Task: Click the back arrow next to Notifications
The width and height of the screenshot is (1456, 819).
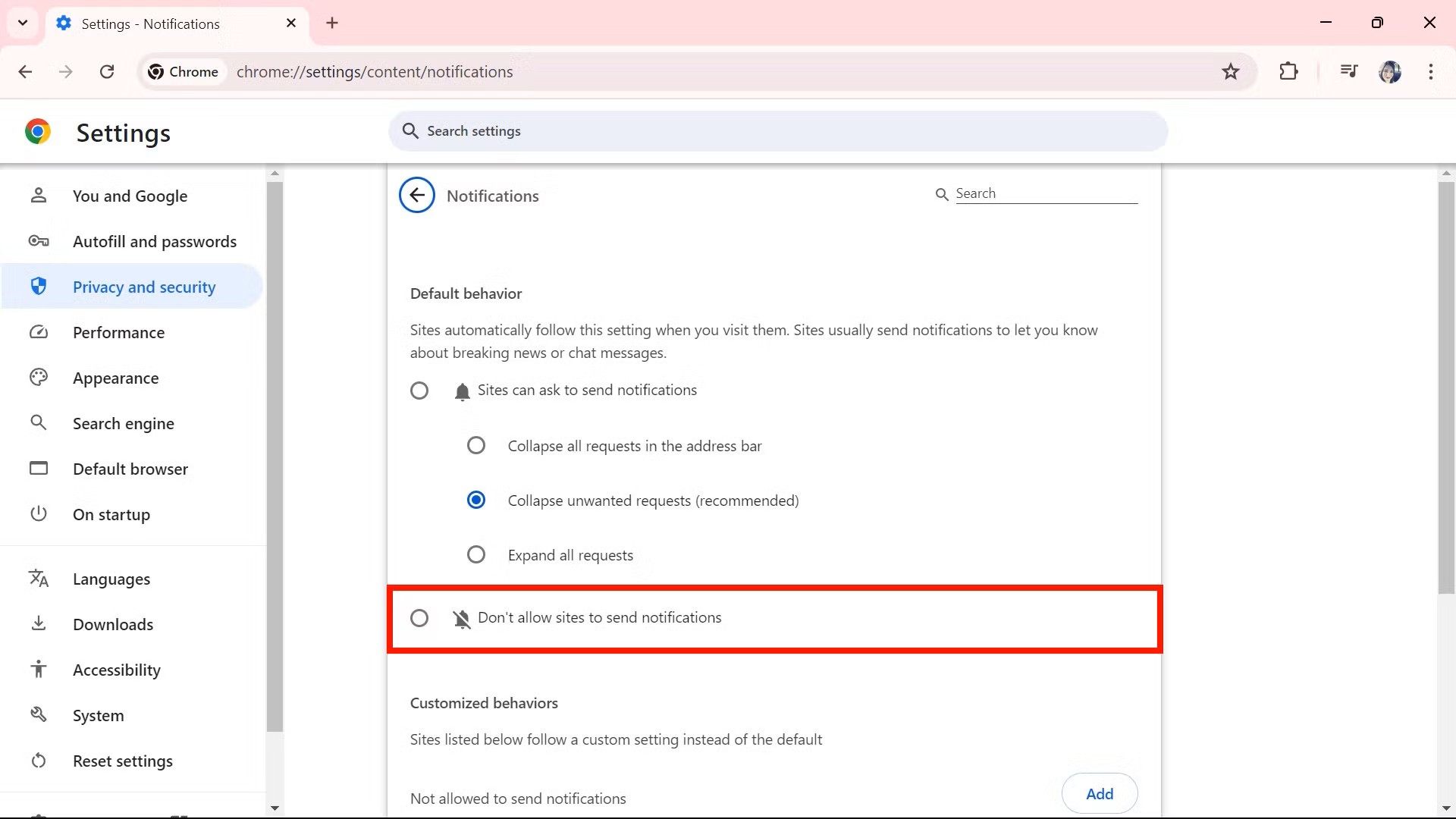Action: pos(416,196)
